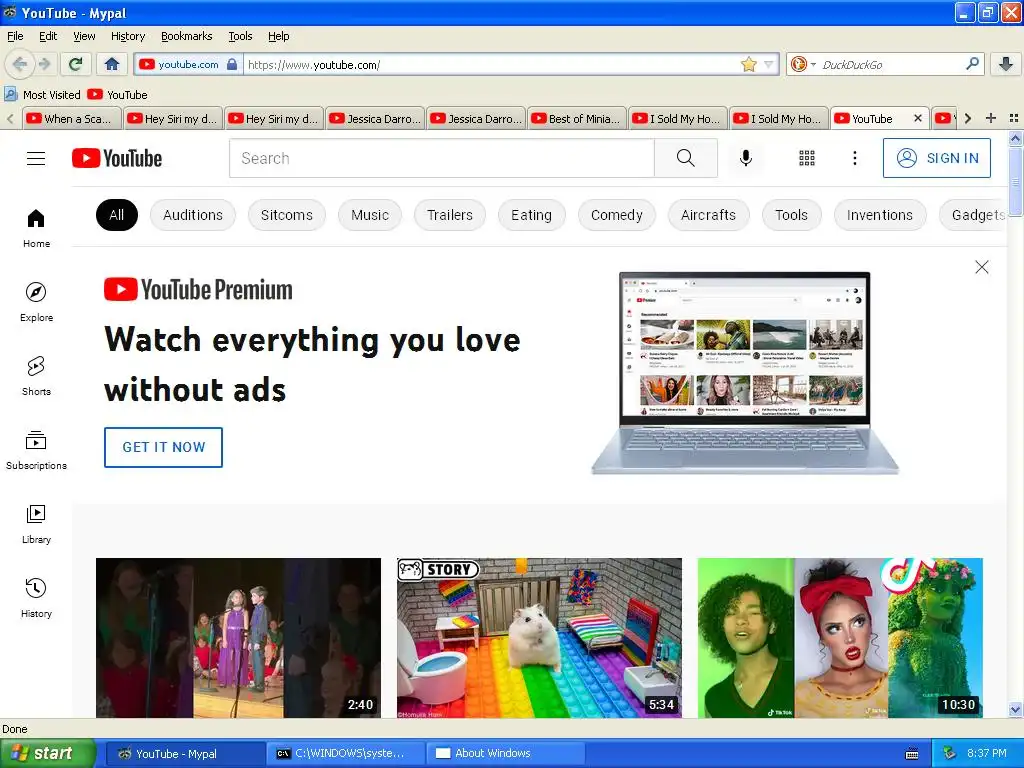Open a new tab with plus
Viewport: 1024px width, 768px height.
(991, 118)
